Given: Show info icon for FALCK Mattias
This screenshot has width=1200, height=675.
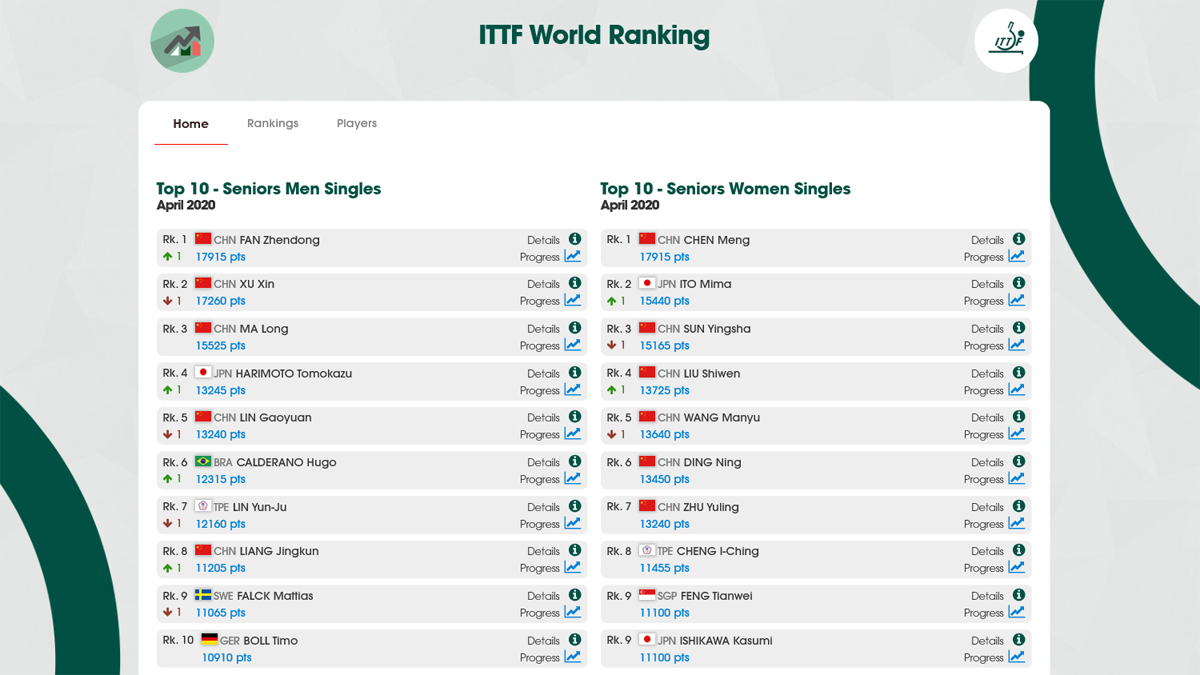Looking at the screenshot, I should click(575, 595).
